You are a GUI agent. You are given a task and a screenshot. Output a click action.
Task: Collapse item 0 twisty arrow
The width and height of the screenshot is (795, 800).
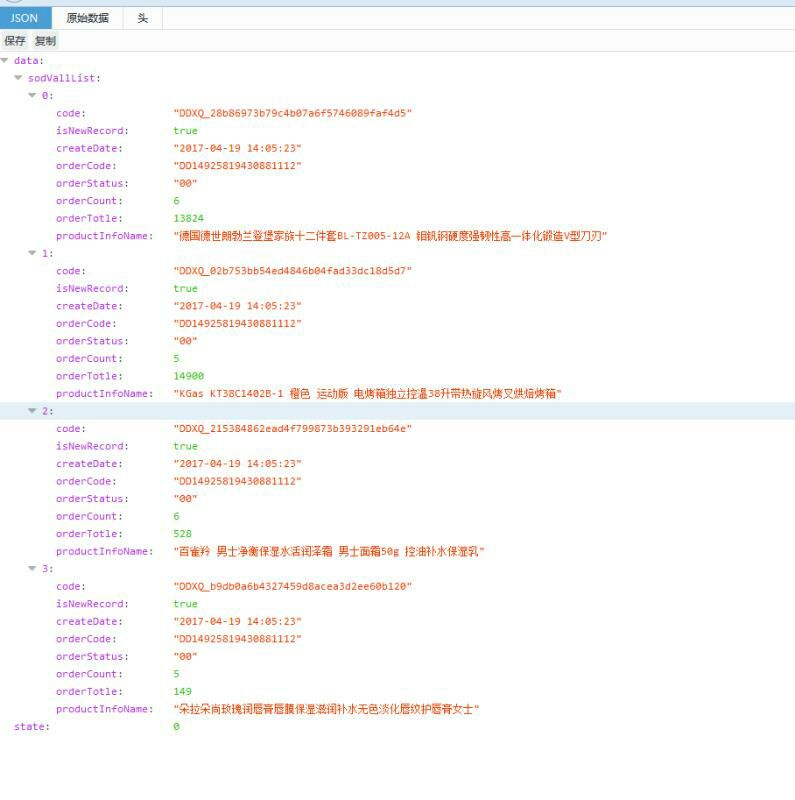click(x=32, y=96)
